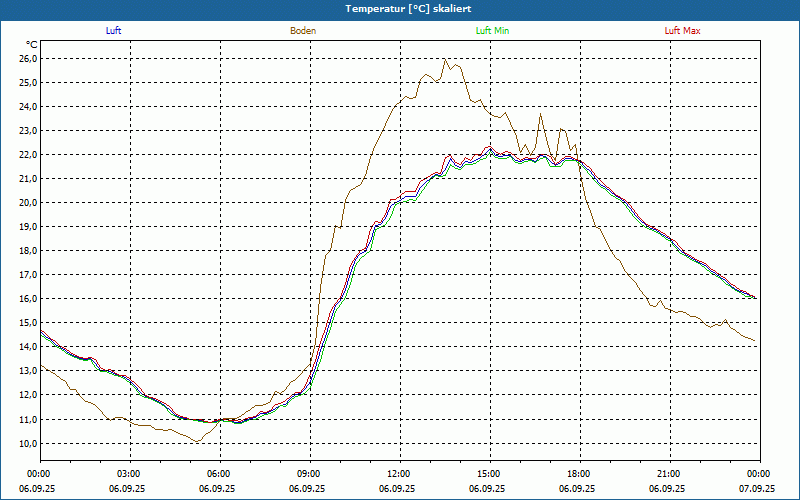This screenshot has height=500, width=800.
Task: Click the '15,0' y-axis value
Action: pos(28,322)
